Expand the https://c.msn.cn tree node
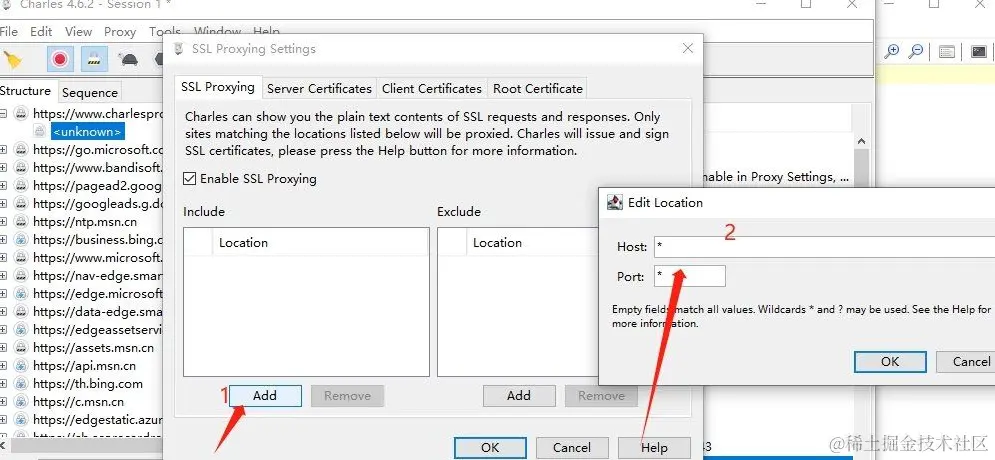Viewport: 995px width, 460px height. tap(4, 402)
